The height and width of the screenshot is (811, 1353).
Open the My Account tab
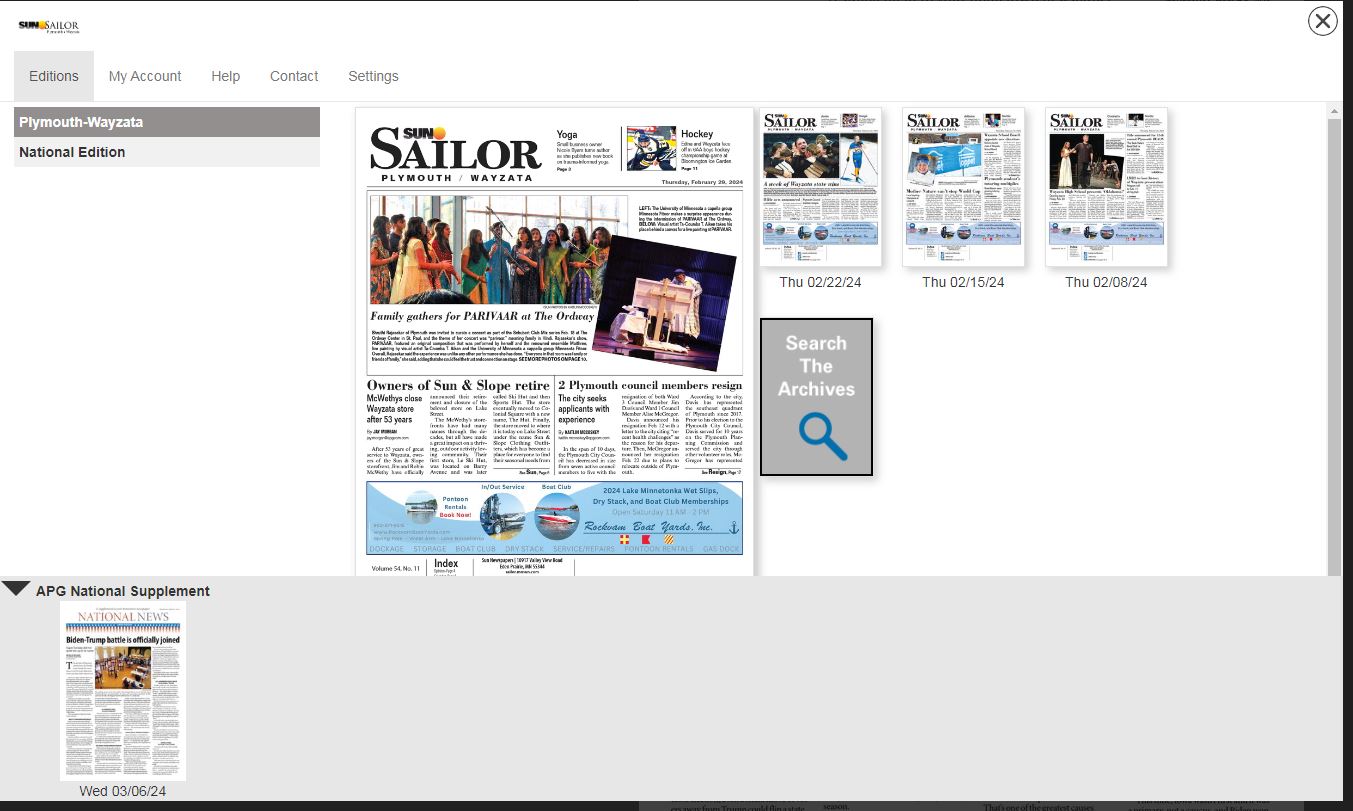[x=145, y=76]
